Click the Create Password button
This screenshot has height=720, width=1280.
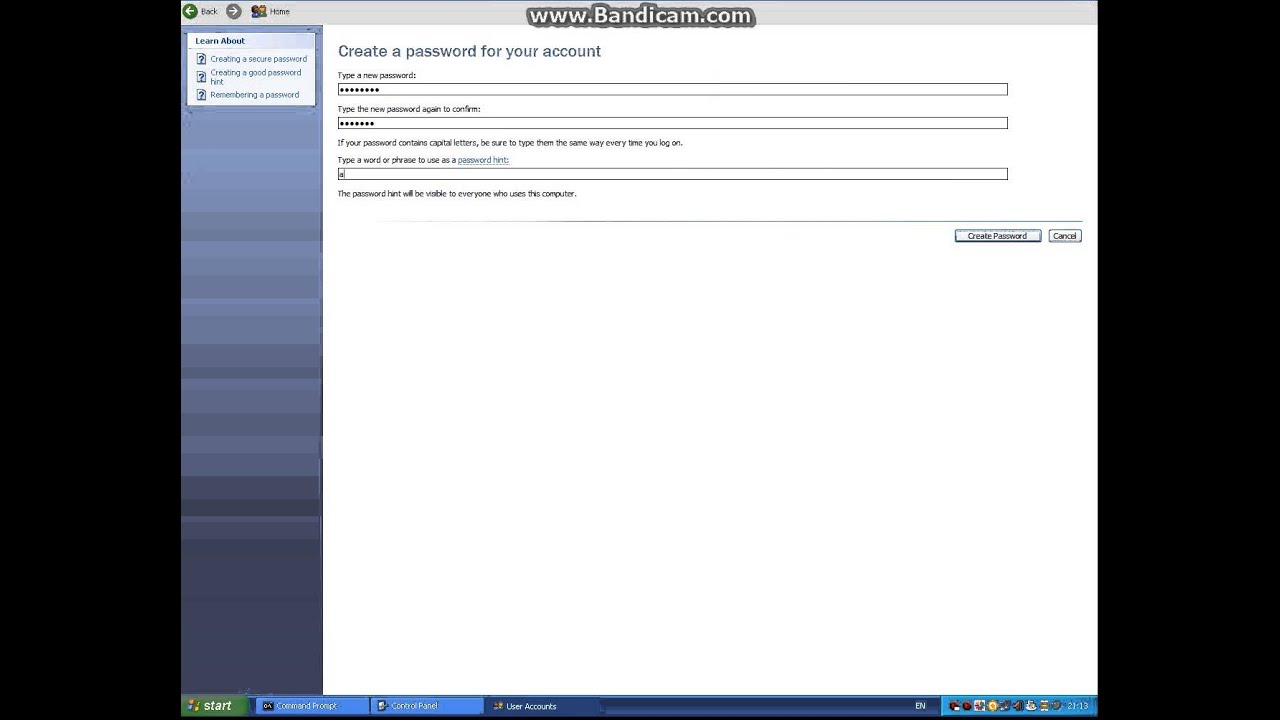997,236
